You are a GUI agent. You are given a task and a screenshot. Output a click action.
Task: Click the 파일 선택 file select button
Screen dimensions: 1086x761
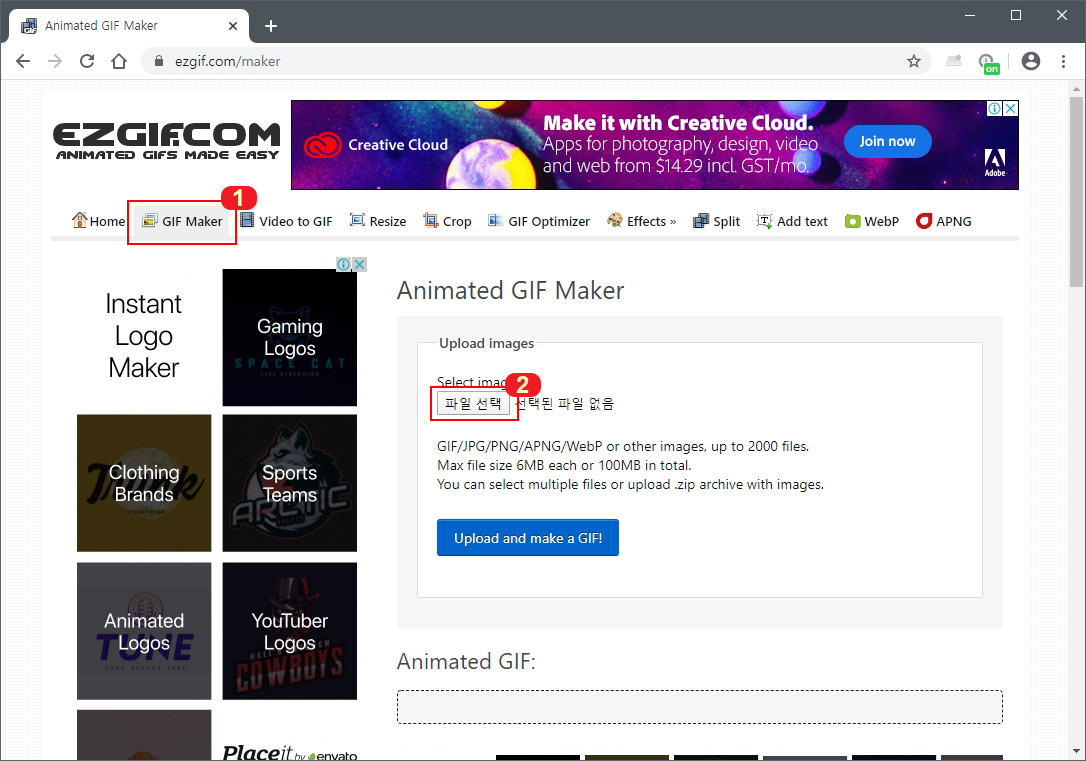pyautogui.click(x=473, y=404)
